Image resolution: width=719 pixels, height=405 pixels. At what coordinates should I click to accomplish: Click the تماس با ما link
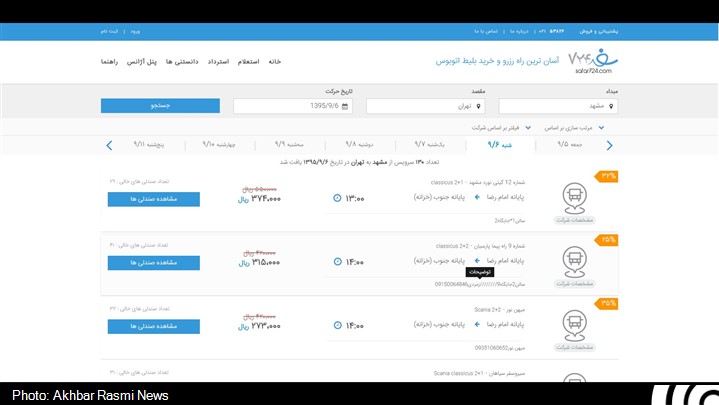tap(486, 32)
